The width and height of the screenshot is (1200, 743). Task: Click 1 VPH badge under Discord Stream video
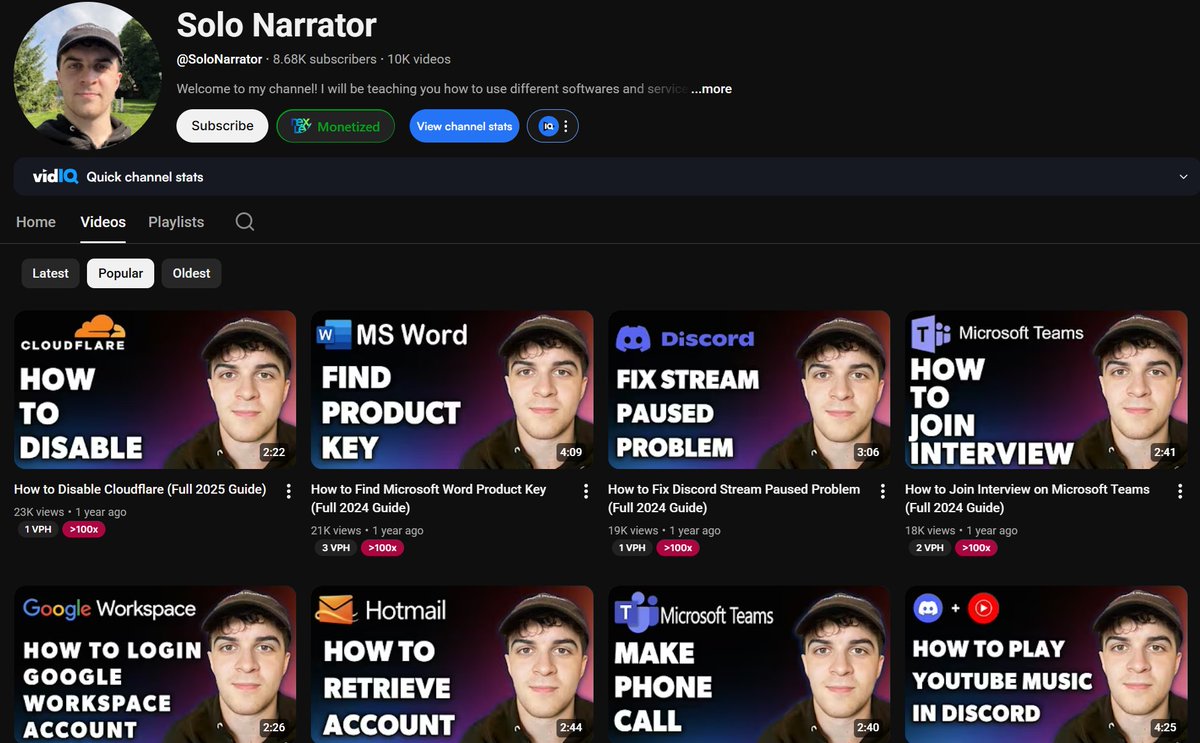click(x=632, y=548)
